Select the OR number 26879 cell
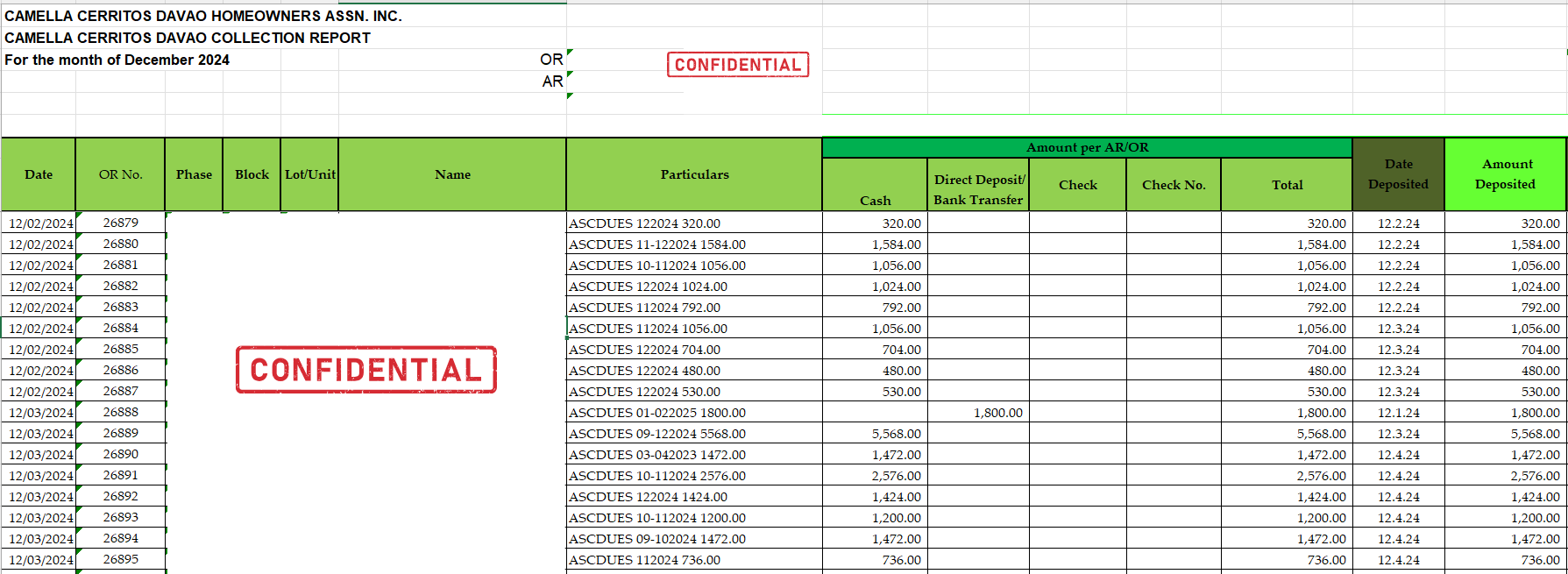 point(120,223)
